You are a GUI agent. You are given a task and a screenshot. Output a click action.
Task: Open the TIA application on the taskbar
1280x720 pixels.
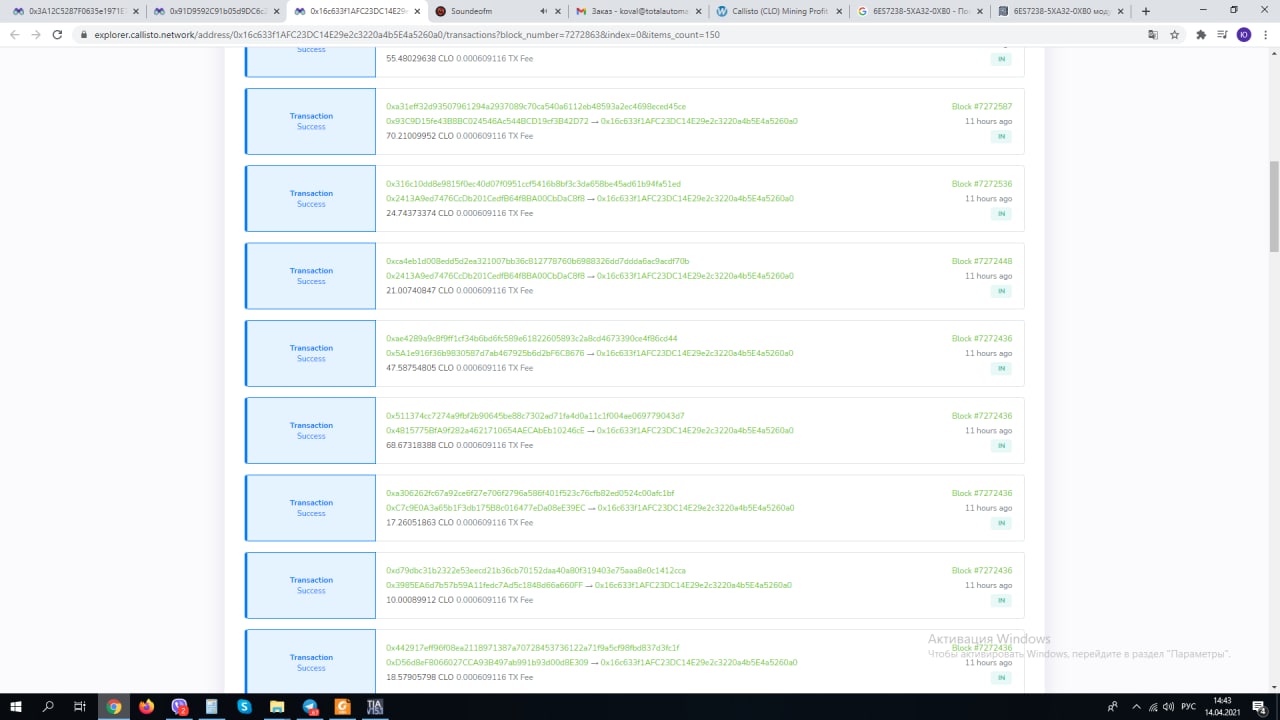pos(375,706)
